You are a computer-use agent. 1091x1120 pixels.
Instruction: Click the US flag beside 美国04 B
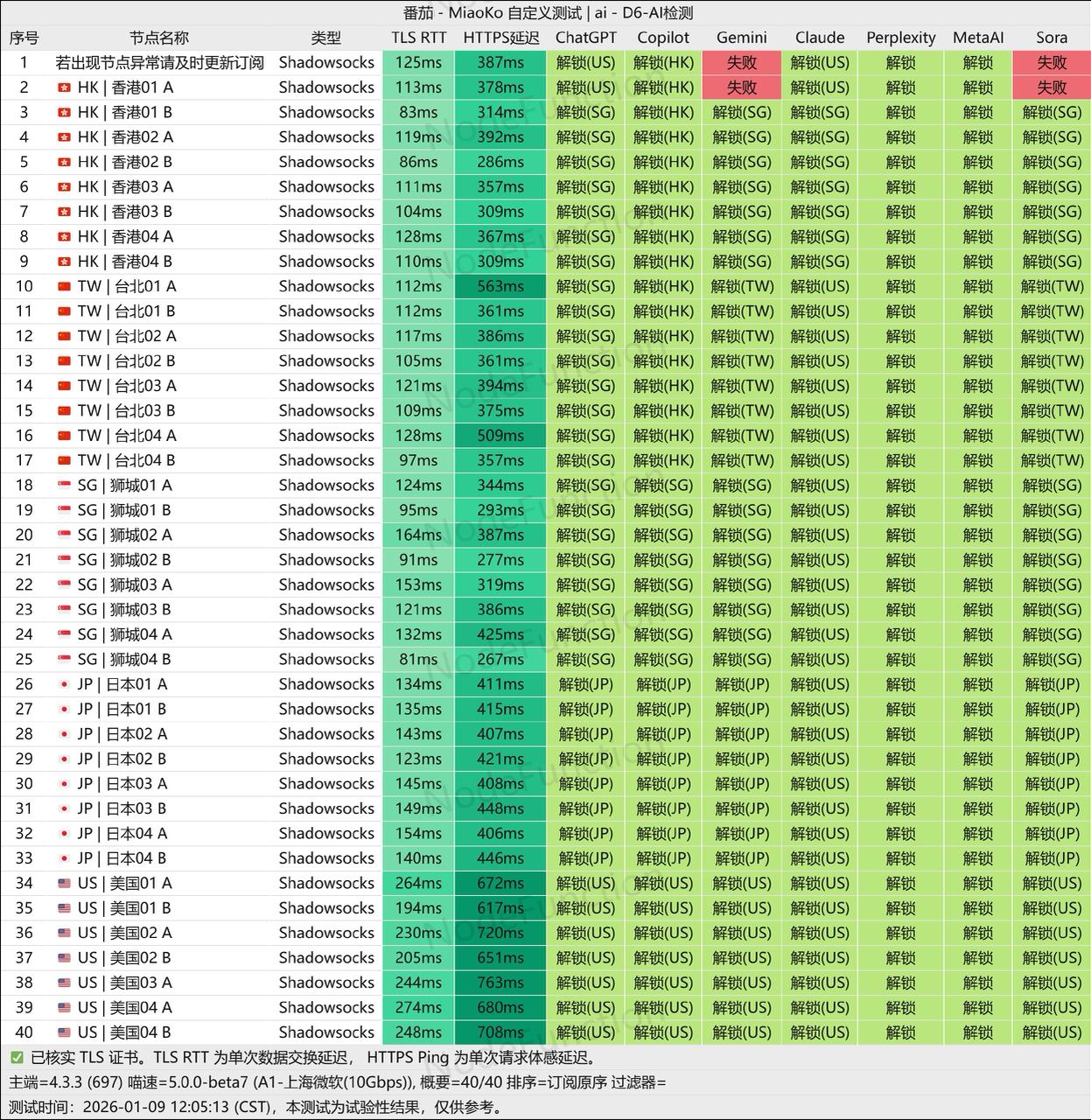point(64,1032)
